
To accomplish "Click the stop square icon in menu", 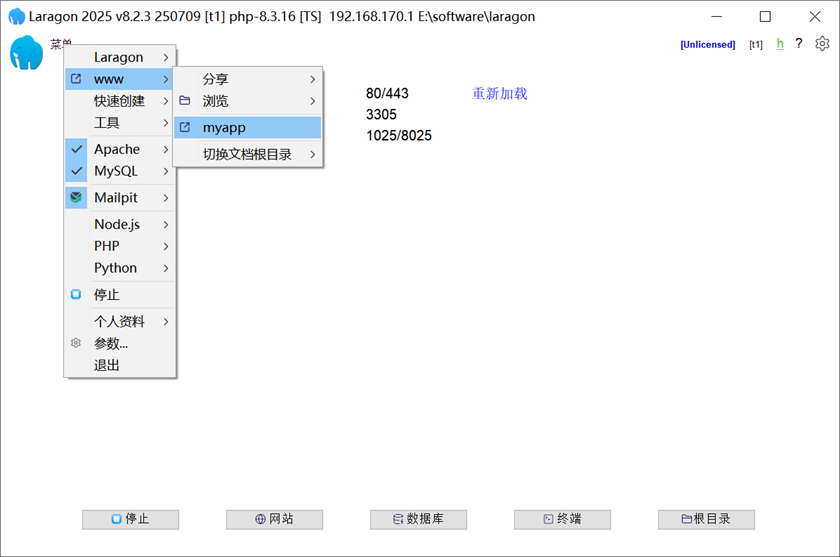I will (x=76, y=294).
